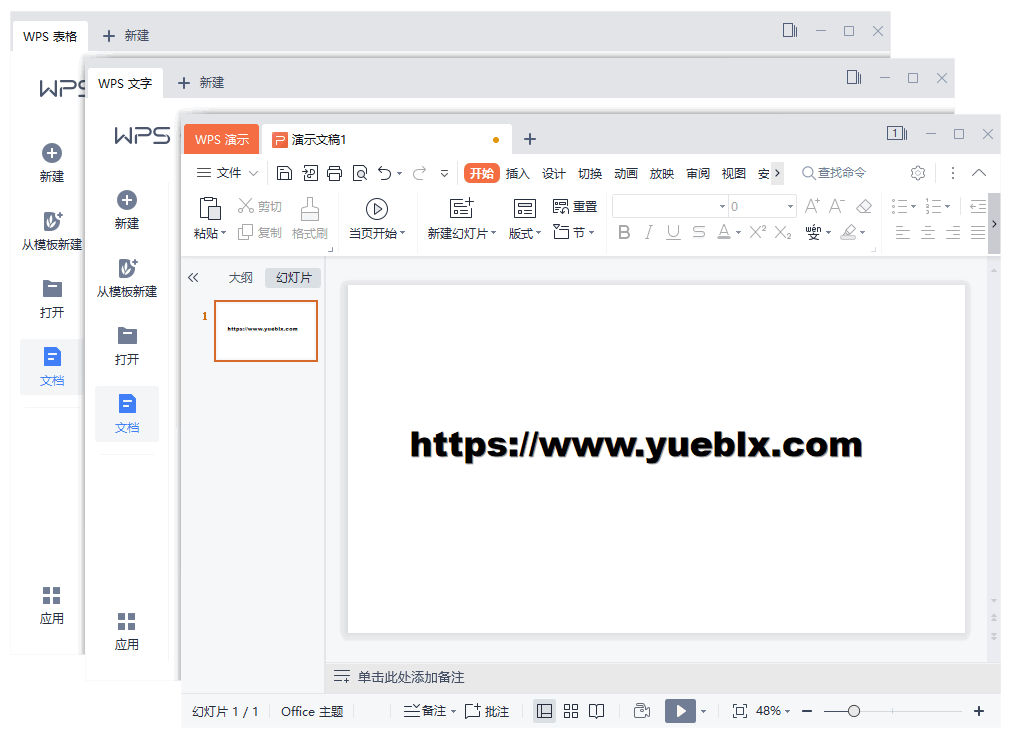Click the 新建幻灯片 new slide icon
1010x739 pixels.
pos(461,208)
